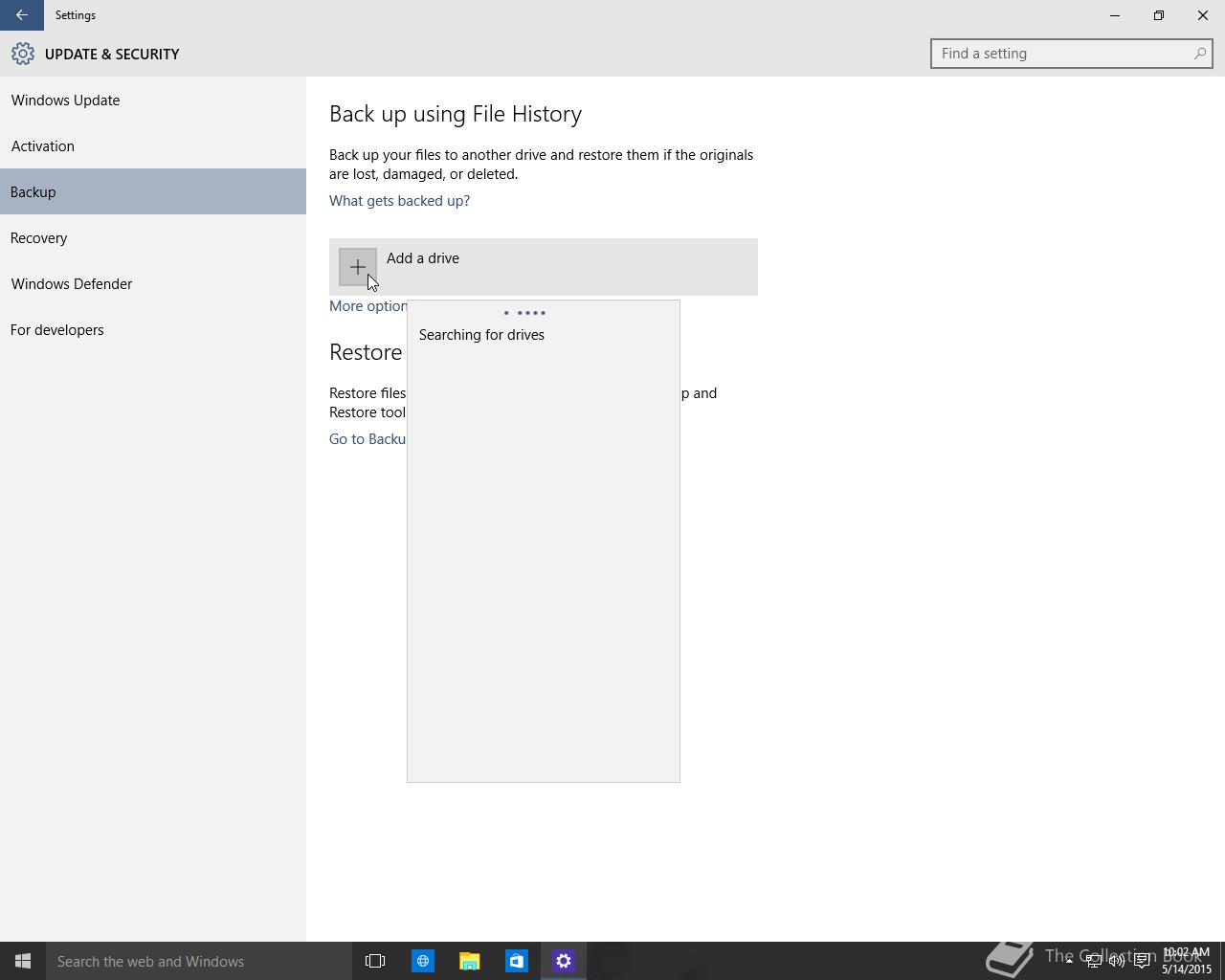Click the What gets backed up? link
This screenshot has height=980, width=1225.
[x=399, y=201]
